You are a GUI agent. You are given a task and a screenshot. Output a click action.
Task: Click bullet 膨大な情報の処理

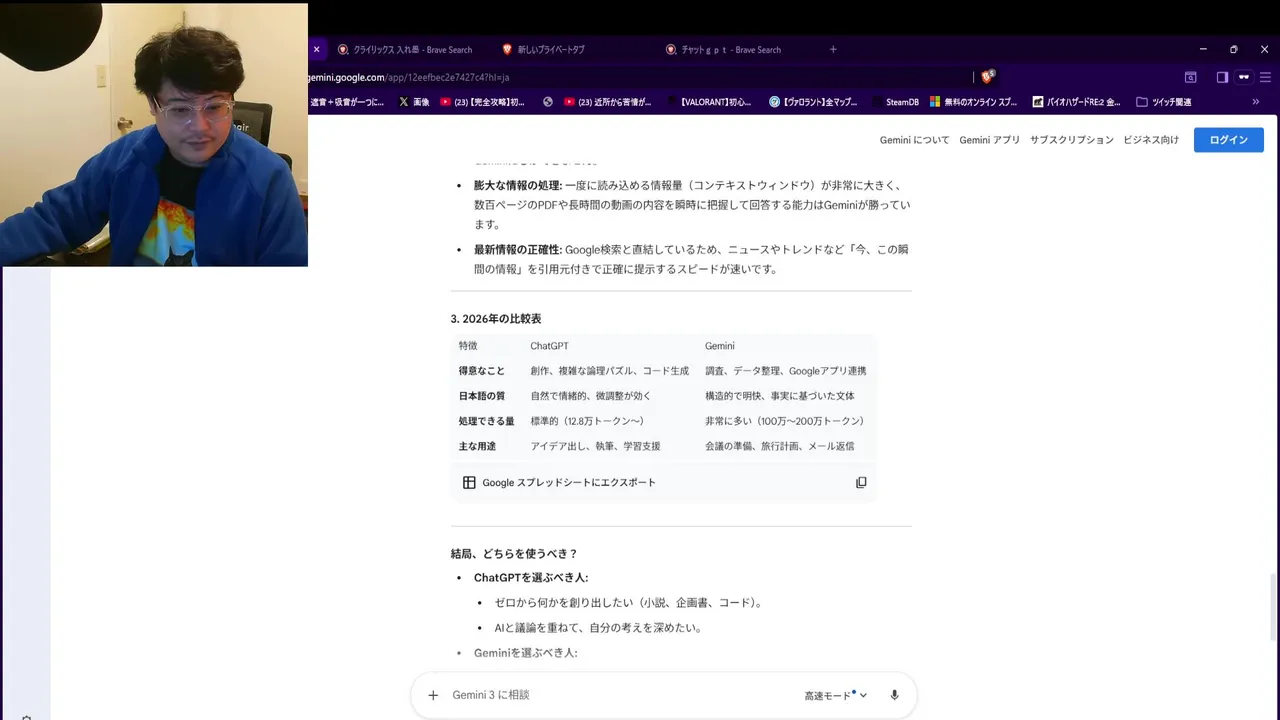pos(518,185)
